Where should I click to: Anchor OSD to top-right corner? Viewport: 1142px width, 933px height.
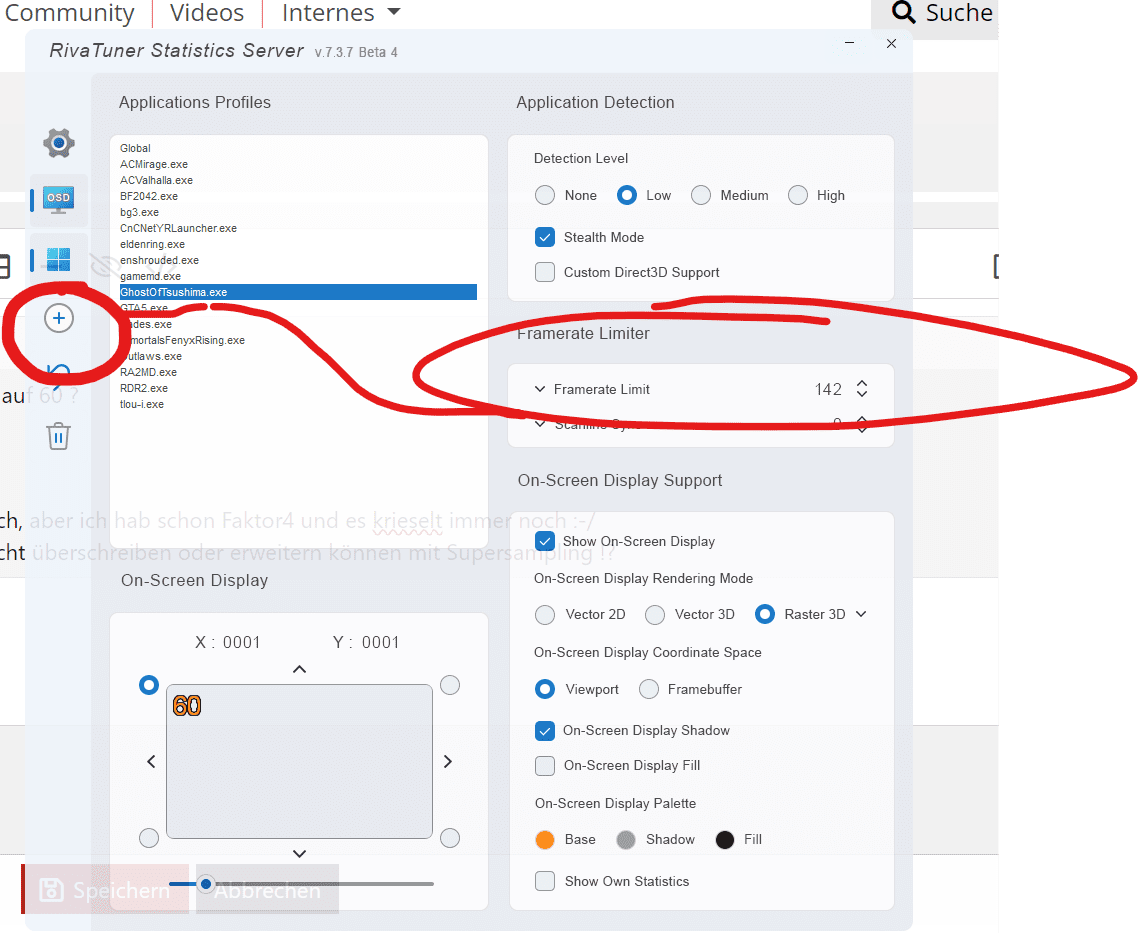tap(450, 685)
